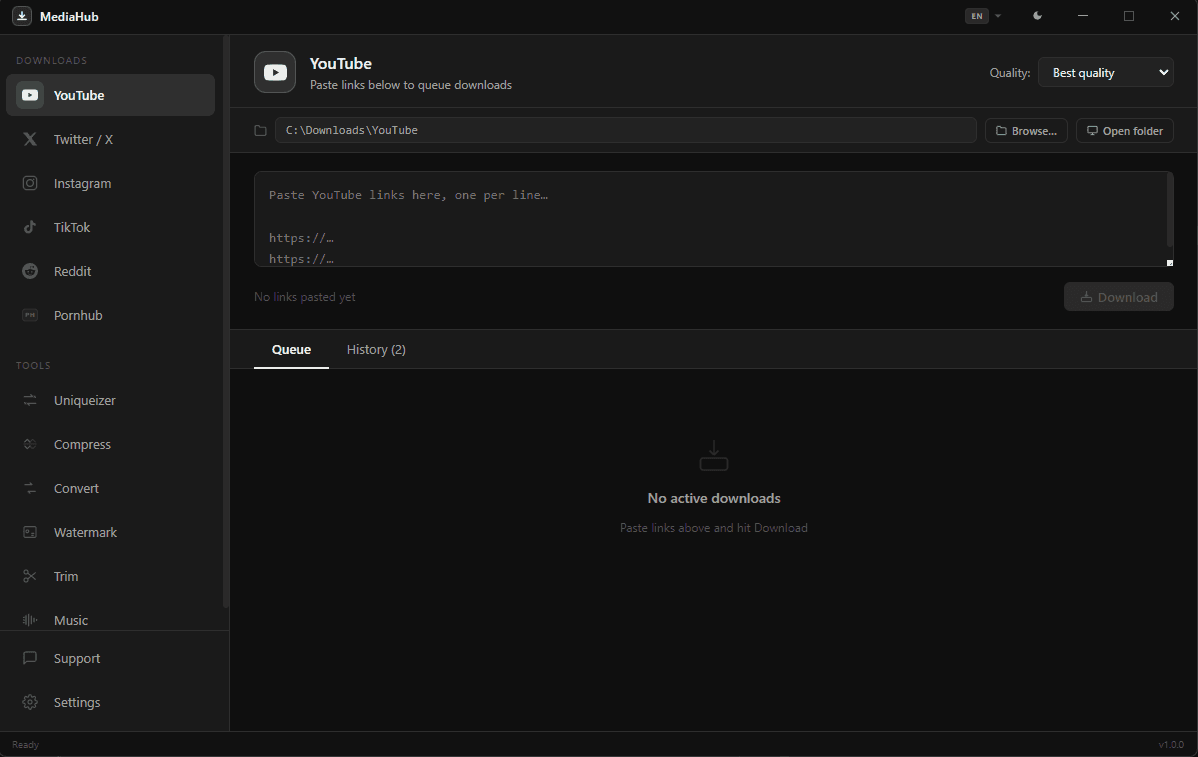
Task: Select Convert in the Tools list
Action: [111, 488]
